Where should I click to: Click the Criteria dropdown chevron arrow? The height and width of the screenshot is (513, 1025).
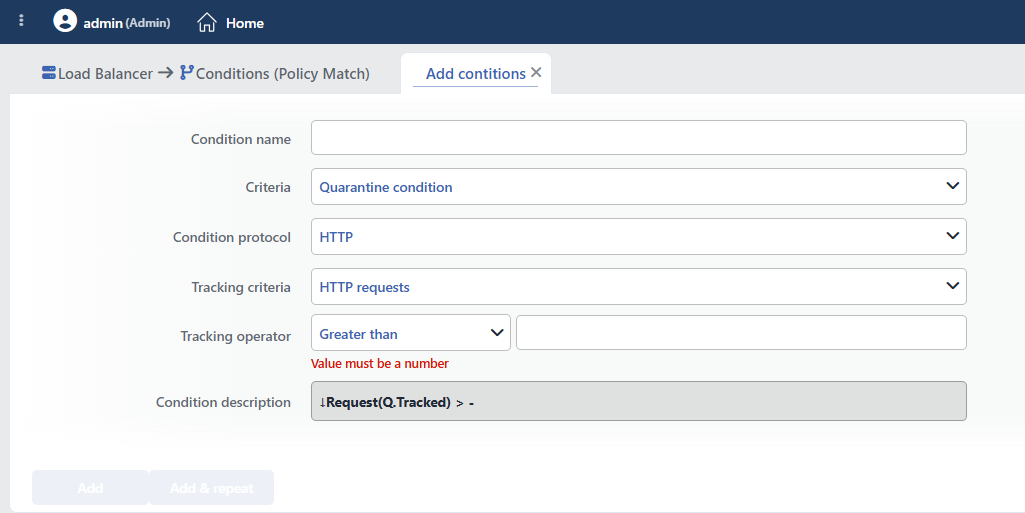coord(952,186)
